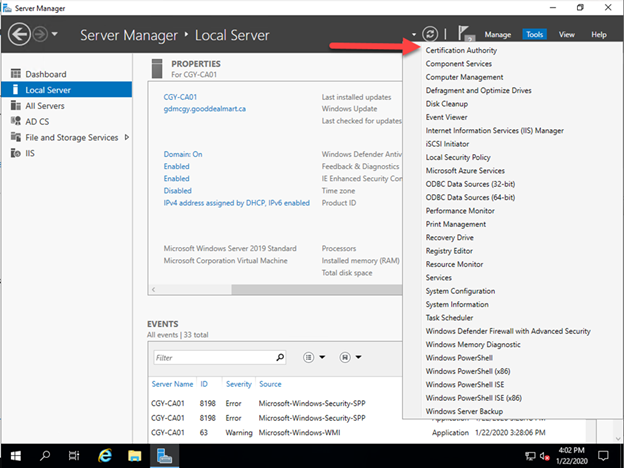Open Resource Monitor entry
624x468 pixels.
coord(454,264)
